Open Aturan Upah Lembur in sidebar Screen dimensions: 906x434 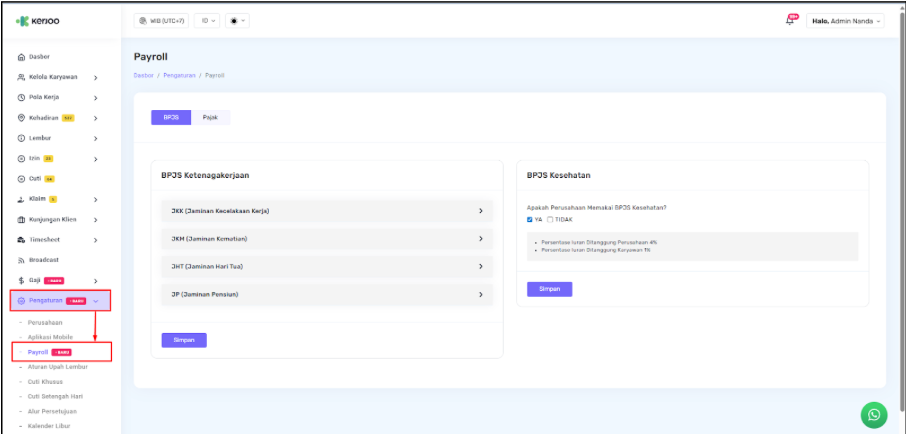[x=58, y=367]
